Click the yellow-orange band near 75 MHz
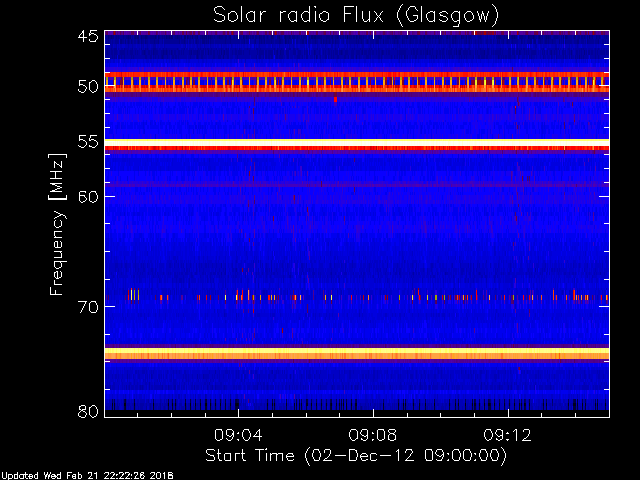Image resolution: width=640 pixels, height=480 pixels. 357,353
